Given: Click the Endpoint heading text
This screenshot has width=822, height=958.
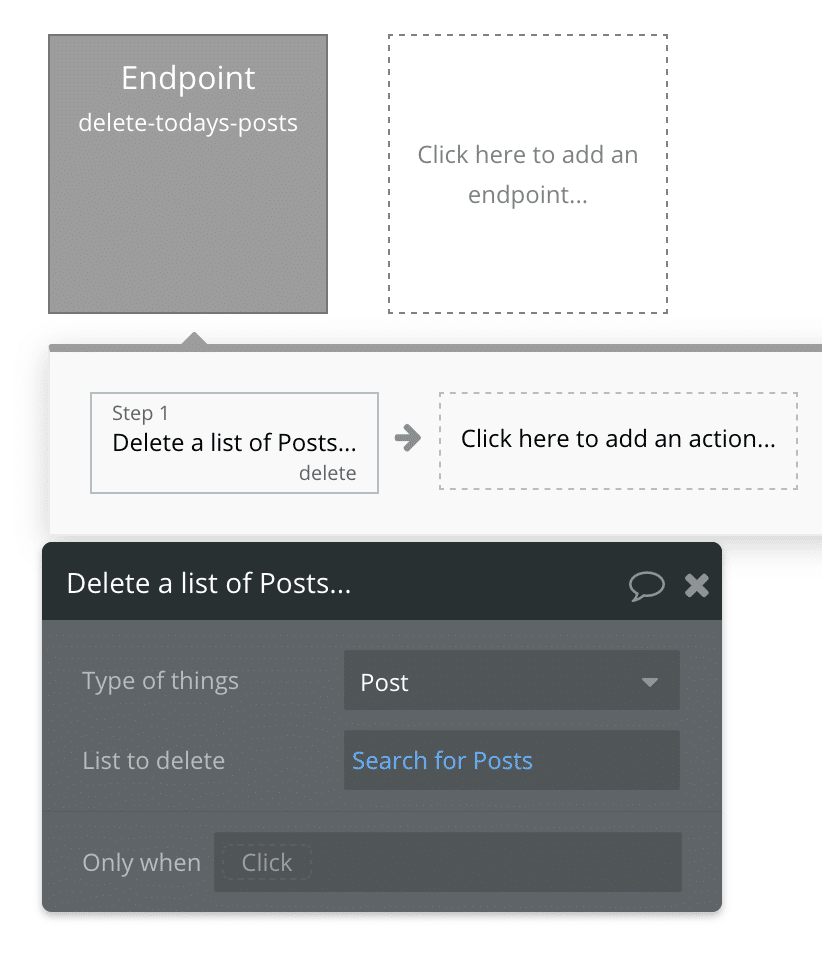Looking at the screenshot, I should 188,78.
